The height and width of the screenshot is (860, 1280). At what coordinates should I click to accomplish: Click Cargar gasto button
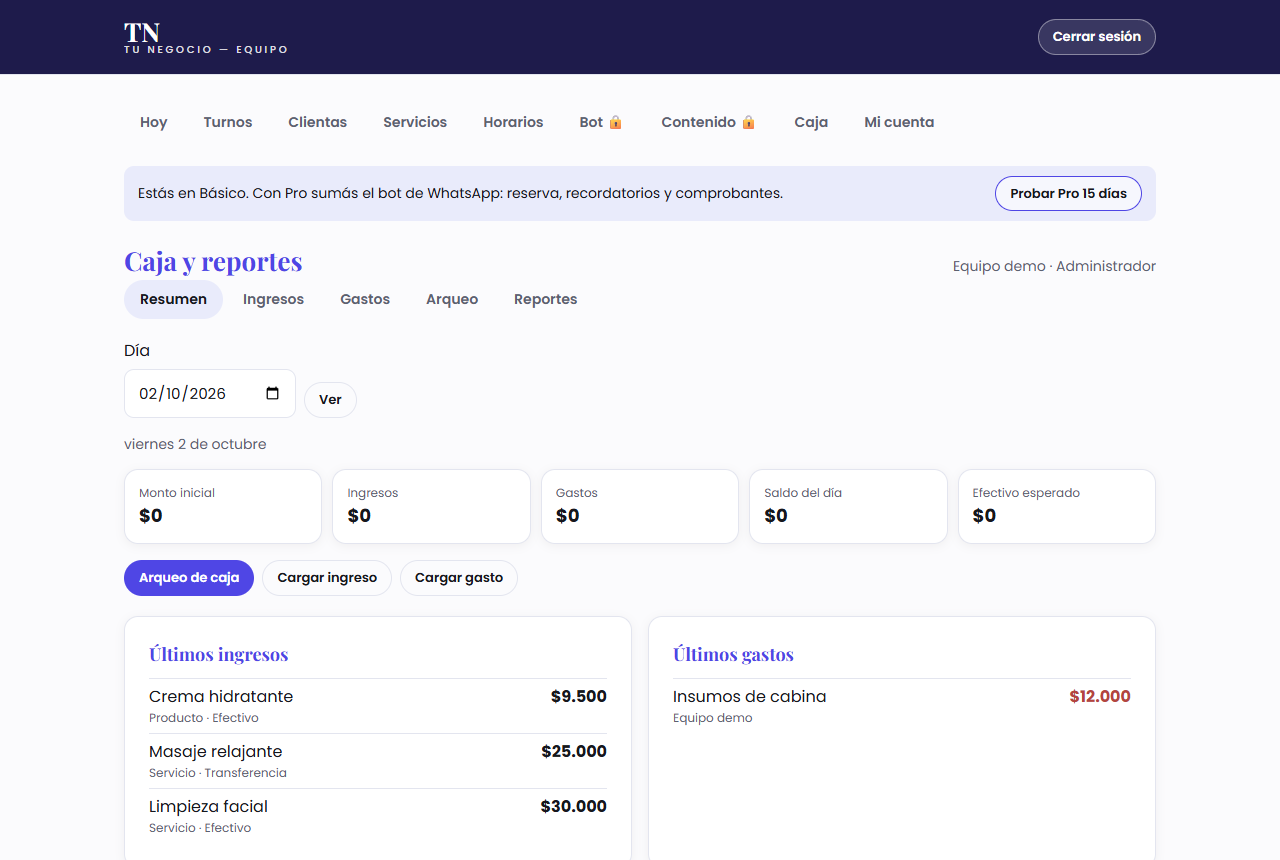(x=459, y=578)
